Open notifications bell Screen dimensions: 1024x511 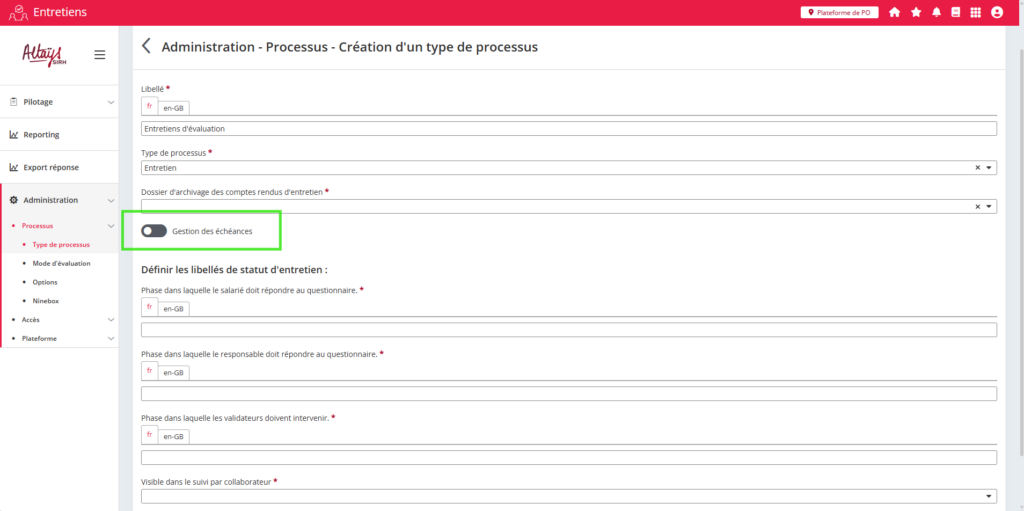tap(937, 12)
